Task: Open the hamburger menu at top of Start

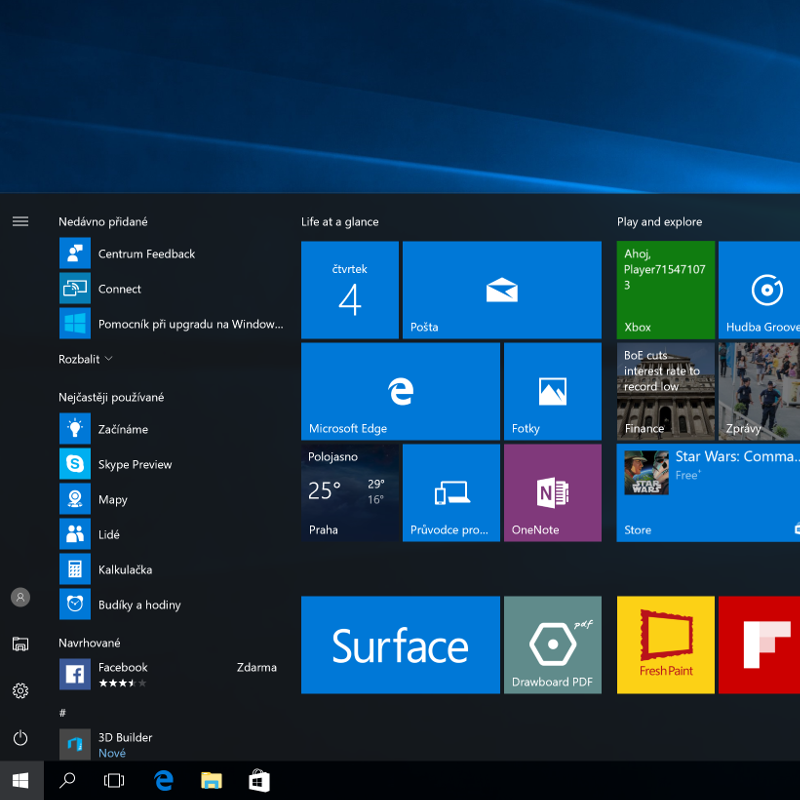Action: pyautogui.click(x=20, y=221)
